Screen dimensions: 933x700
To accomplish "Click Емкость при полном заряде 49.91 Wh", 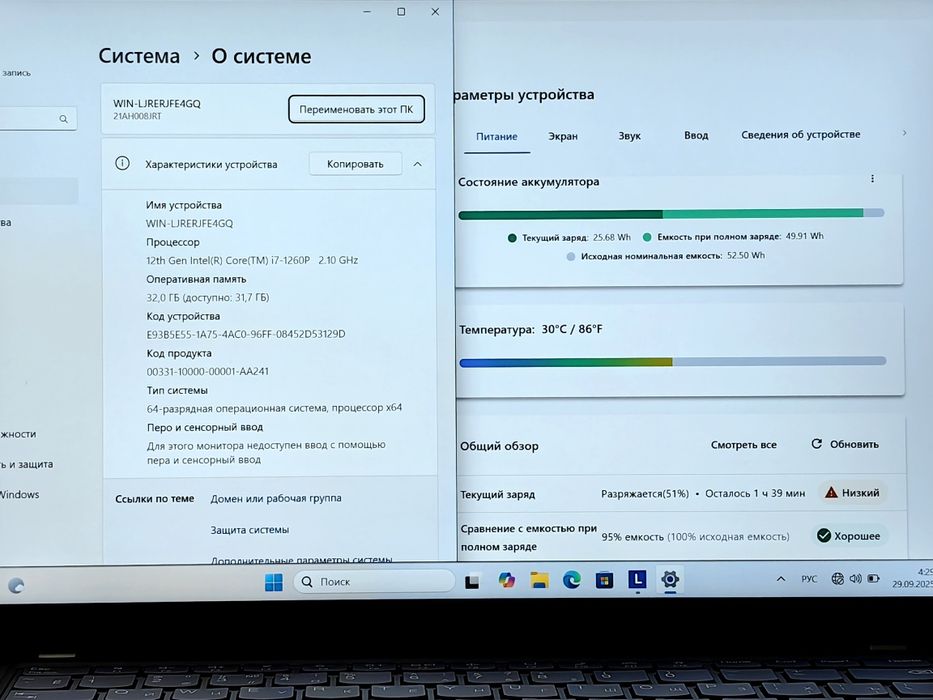I will tap(733, 236).
